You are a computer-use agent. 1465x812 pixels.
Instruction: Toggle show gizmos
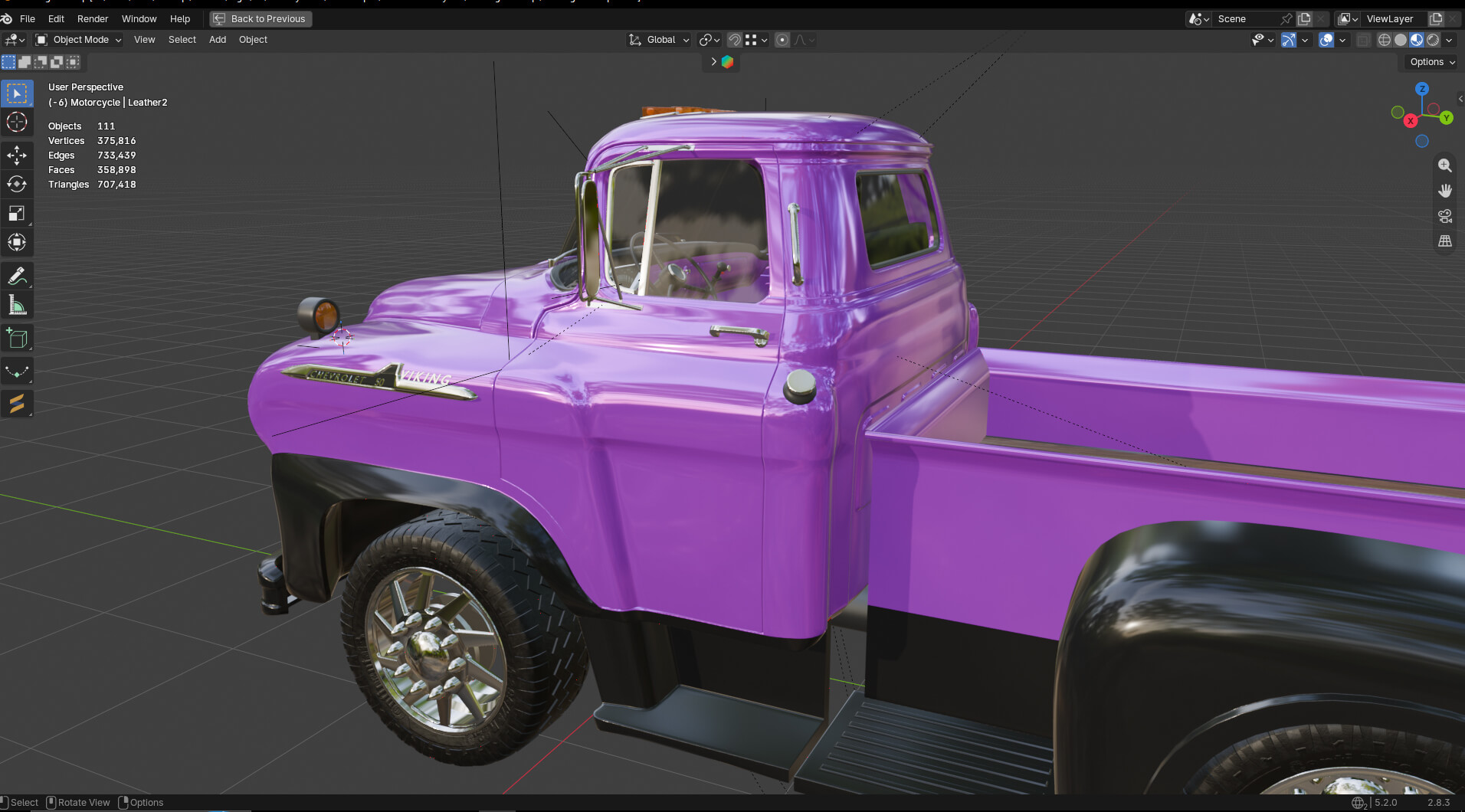point(1289,40)
